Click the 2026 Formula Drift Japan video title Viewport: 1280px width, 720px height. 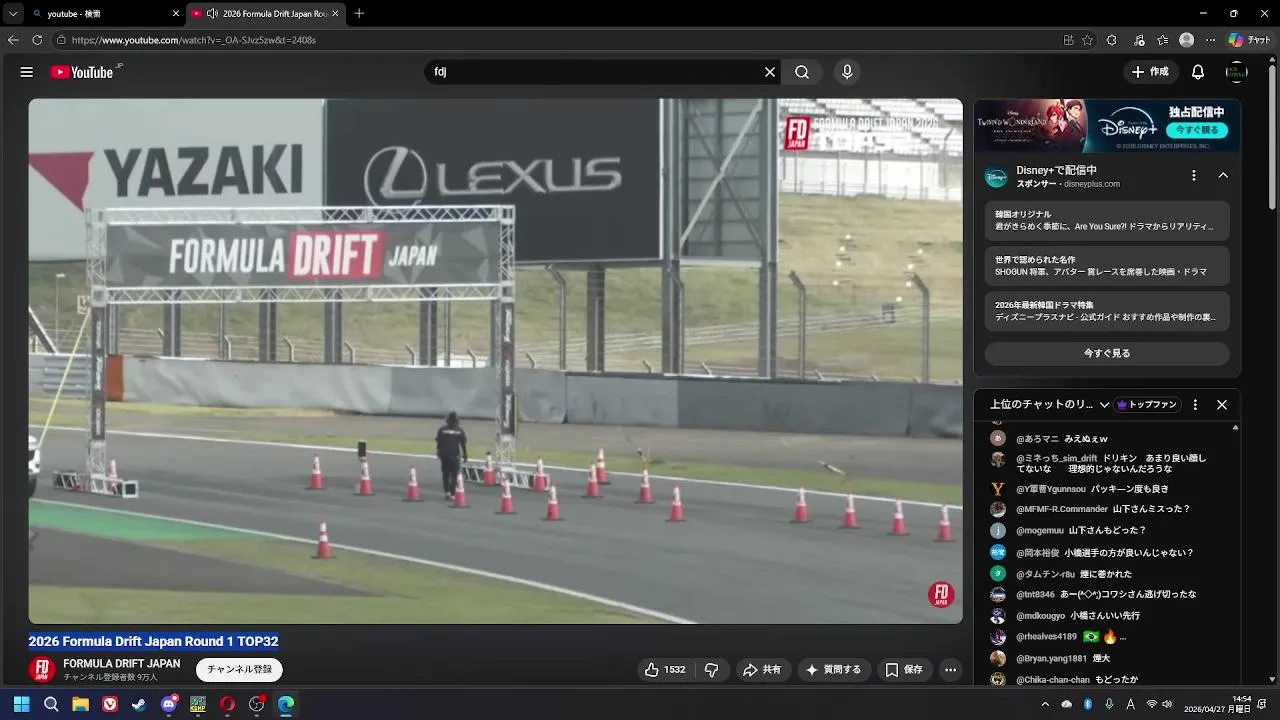pyautogui.click(x=153, y=641)
